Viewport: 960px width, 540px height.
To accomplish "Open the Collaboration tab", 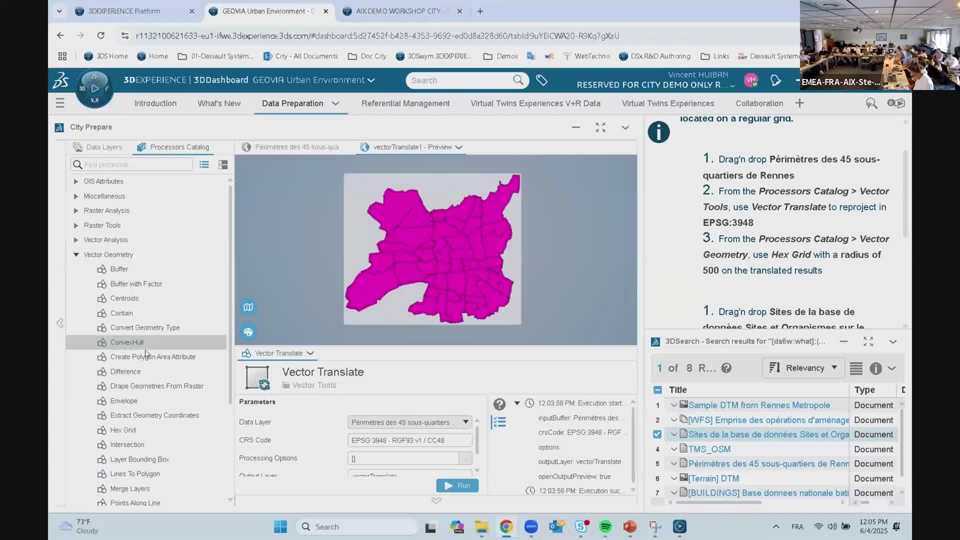I will (x=759, y=103).
